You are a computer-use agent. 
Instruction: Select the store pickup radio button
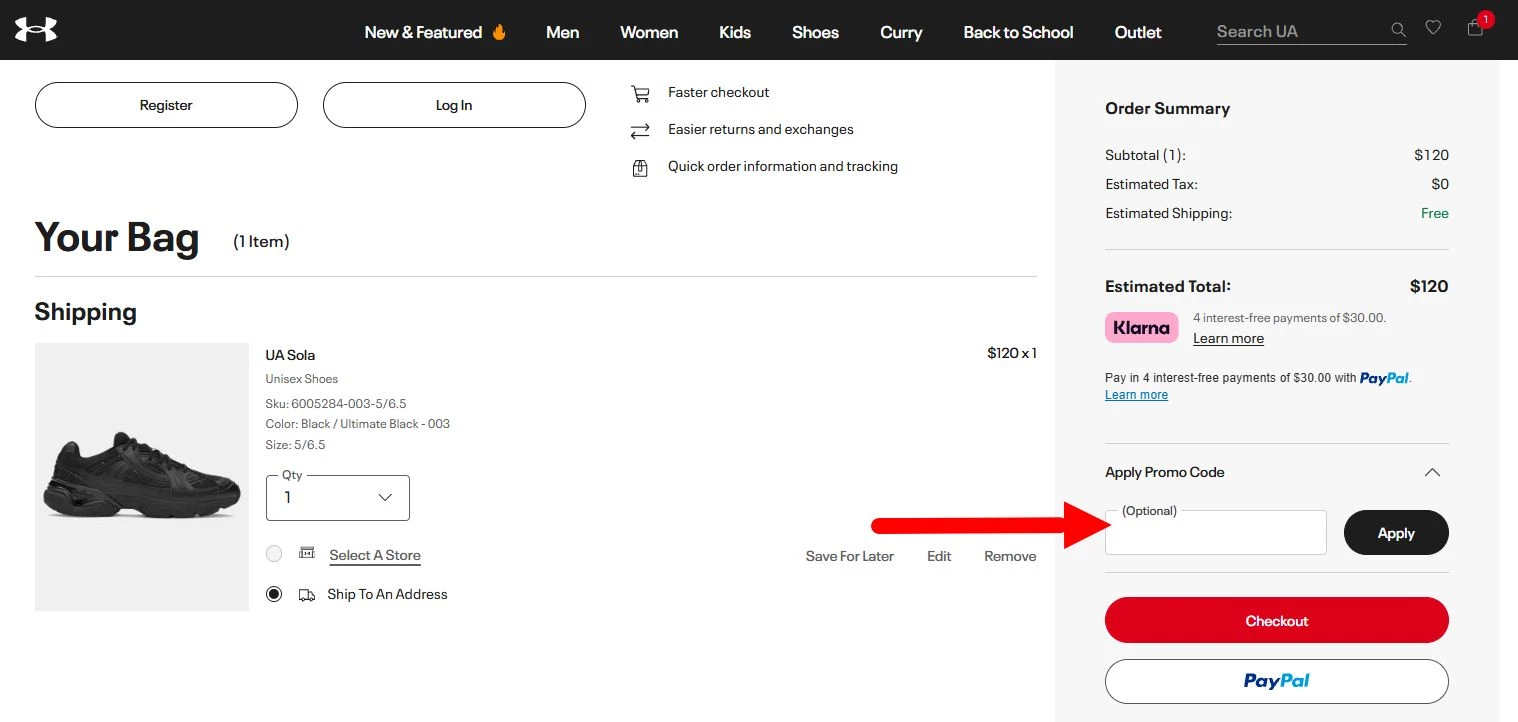click(x=274, y=553)
